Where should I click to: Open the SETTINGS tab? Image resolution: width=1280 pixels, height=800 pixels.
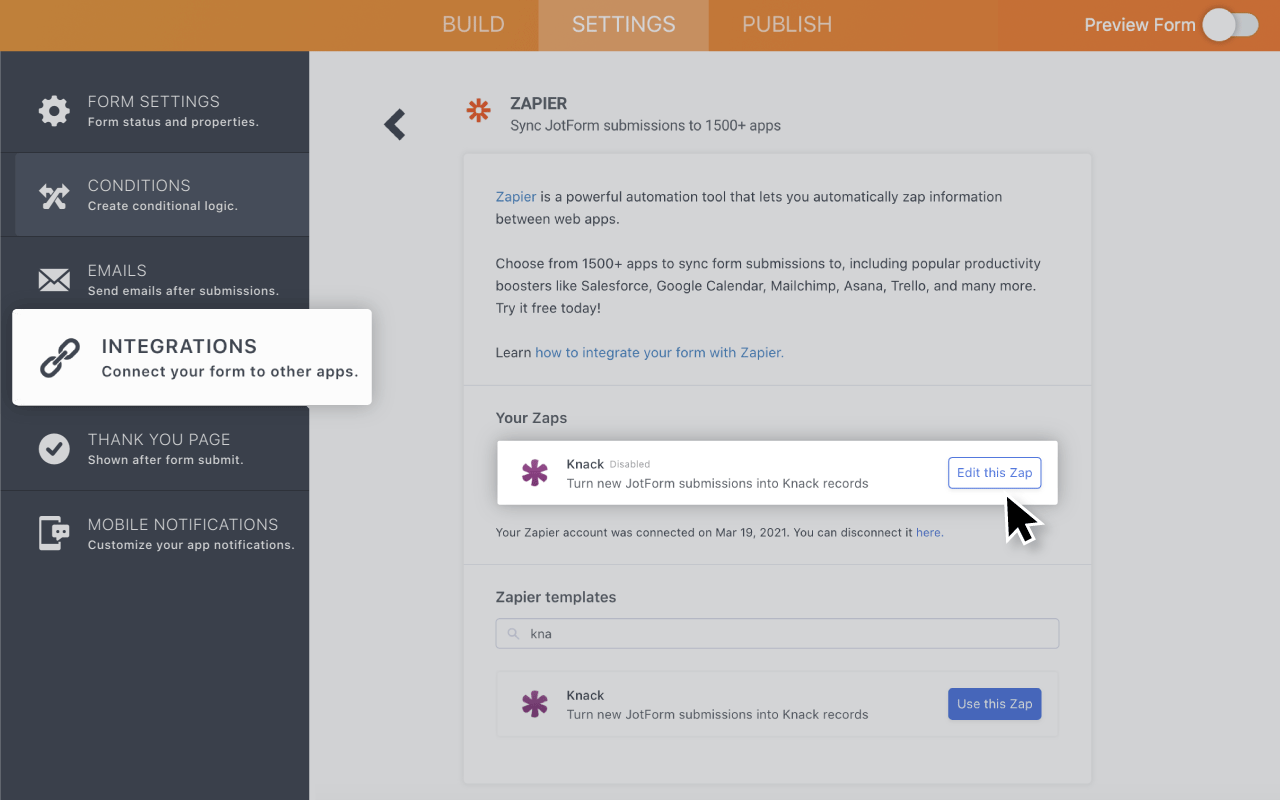coord(623,24)
